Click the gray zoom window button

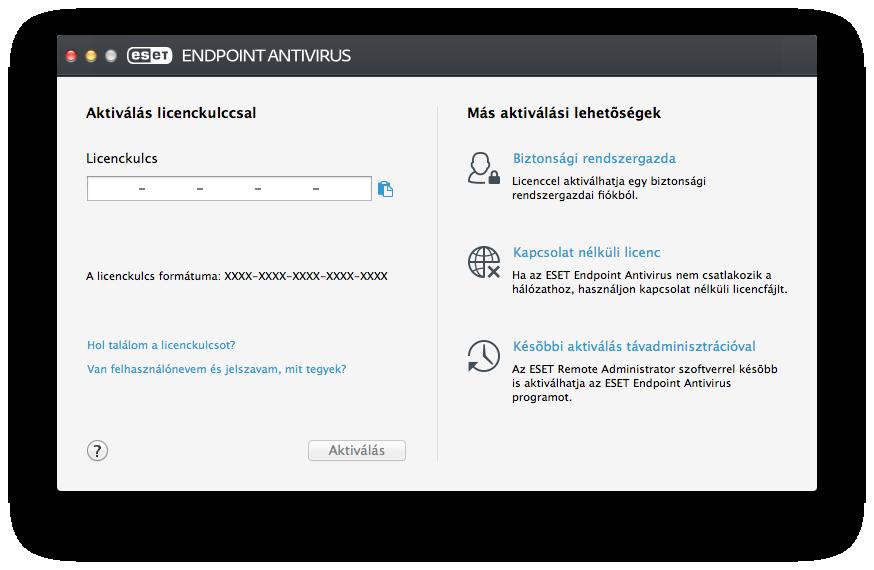click(111, 56)
